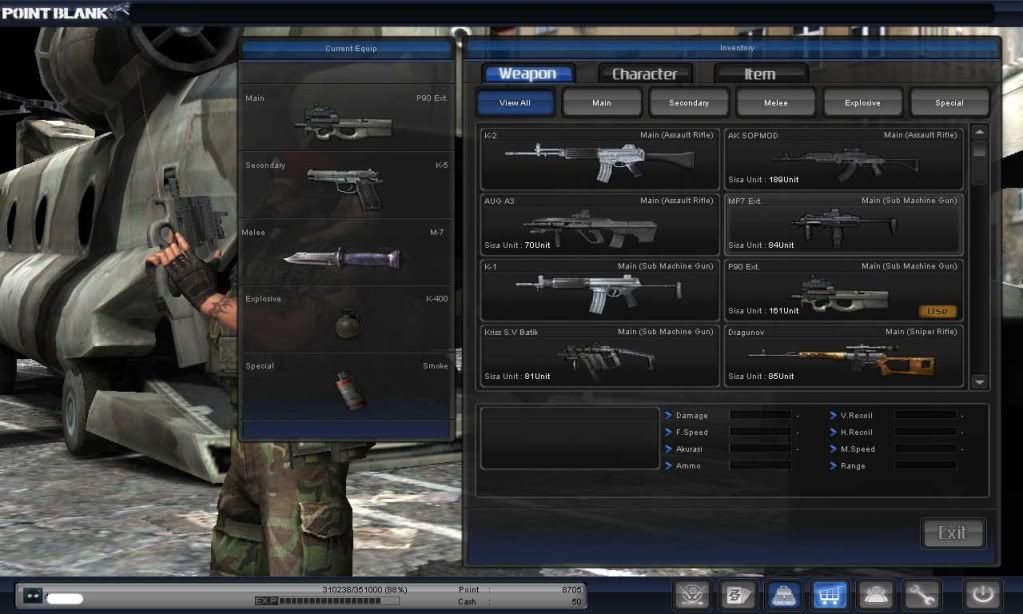Click equipped K-5 pistol image
Image resolution: width=1023 pixels, height=614 pixels.
pyautogui.click(x=345, y=188)
